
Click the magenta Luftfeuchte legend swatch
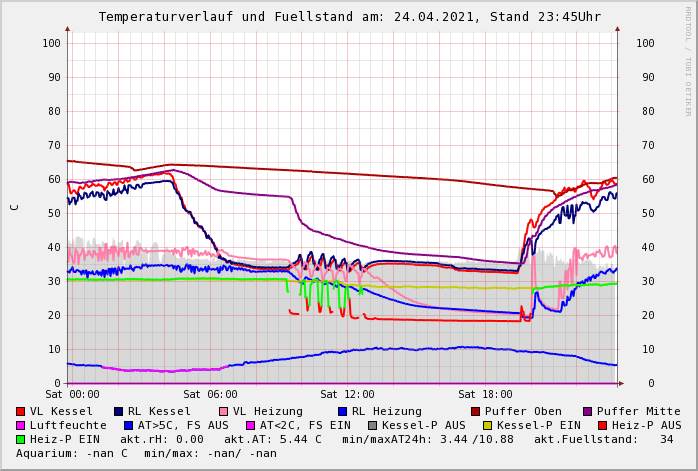21,426
